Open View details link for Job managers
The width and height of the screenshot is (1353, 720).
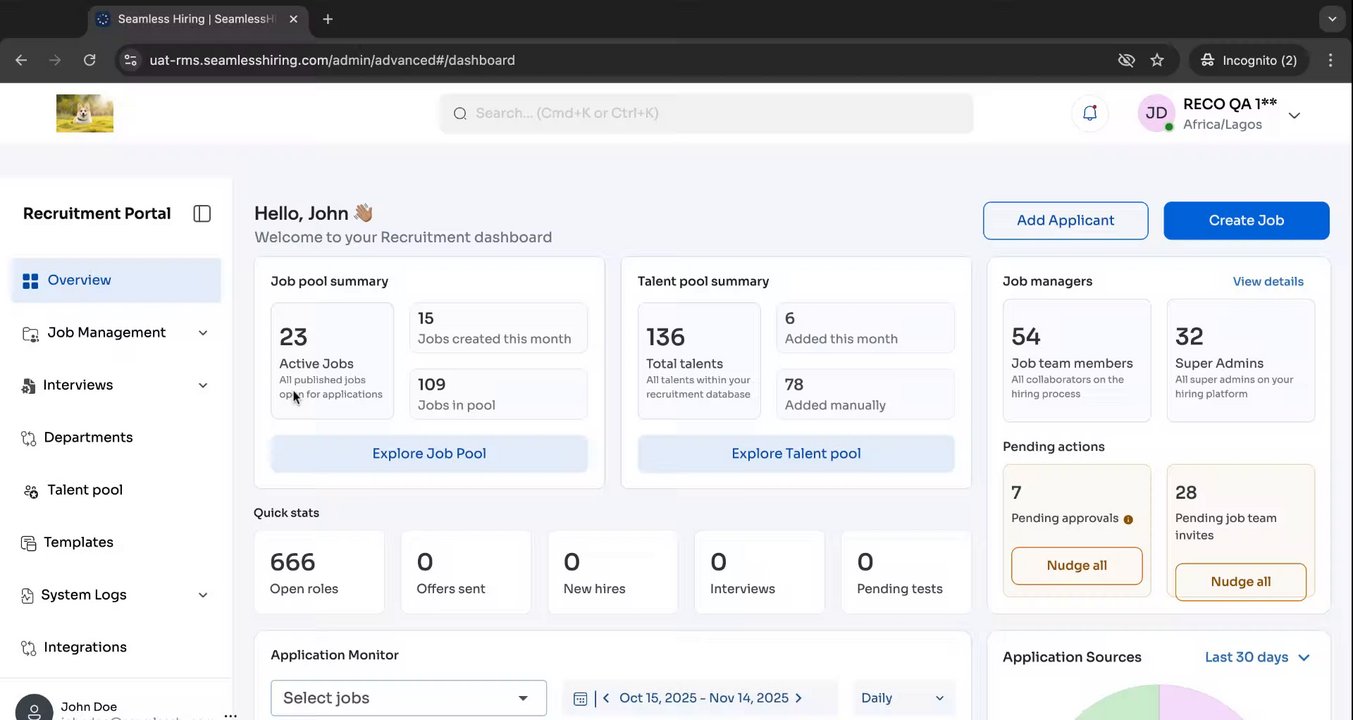click(x=1267, y=282)
